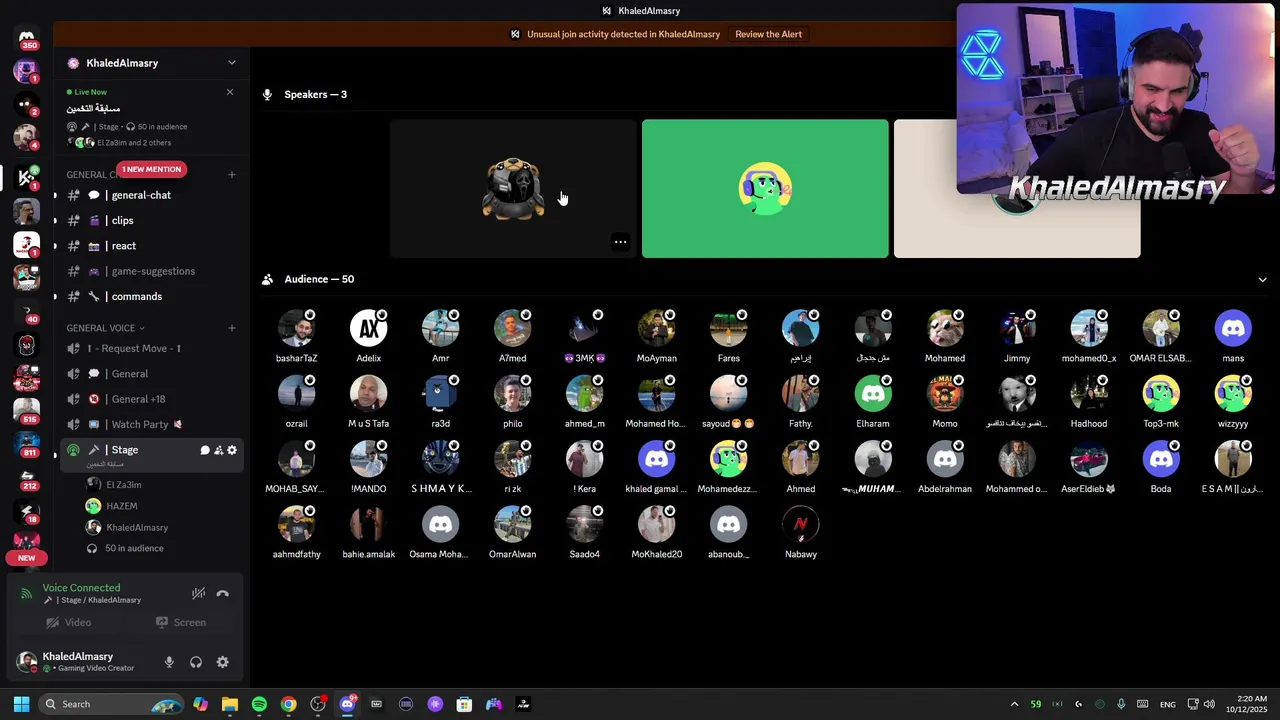This screenshot has height=720, width=1280.
Task: Select the green speaker tile
Action: (765, 189)
